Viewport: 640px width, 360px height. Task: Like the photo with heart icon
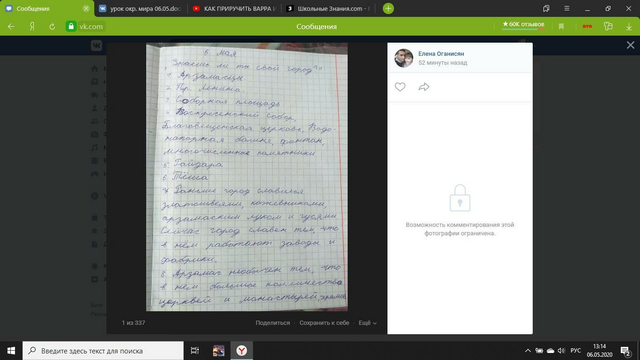pyautogui.click(x=400, y=87)
